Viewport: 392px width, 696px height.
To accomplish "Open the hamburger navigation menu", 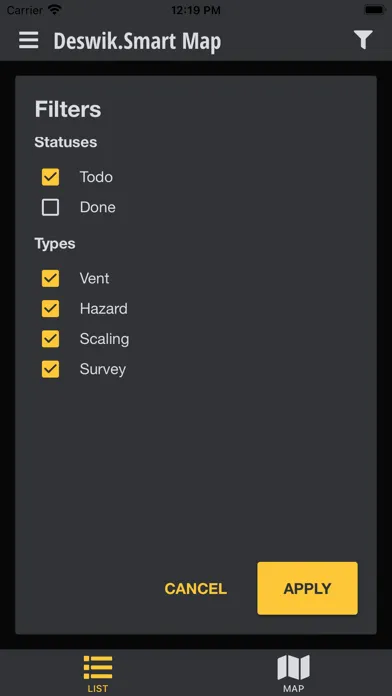I will (x=28, y=41).
